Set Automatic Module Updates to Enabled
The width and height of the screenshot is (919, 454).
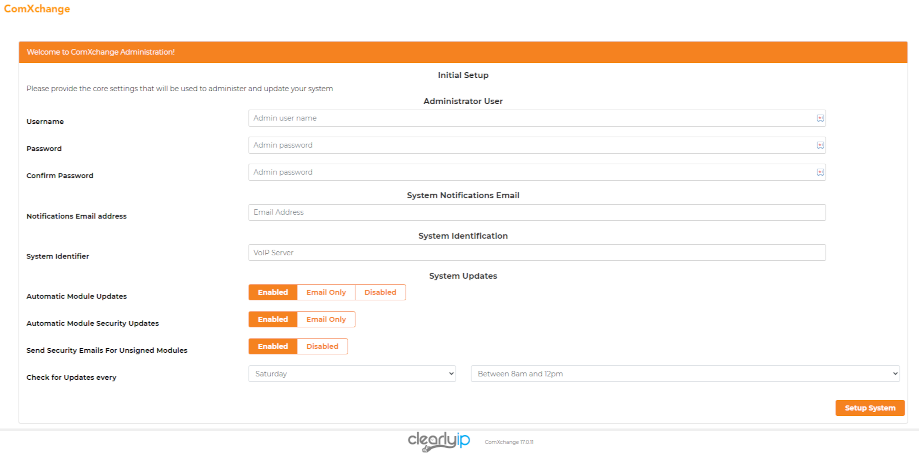(272, 293)
